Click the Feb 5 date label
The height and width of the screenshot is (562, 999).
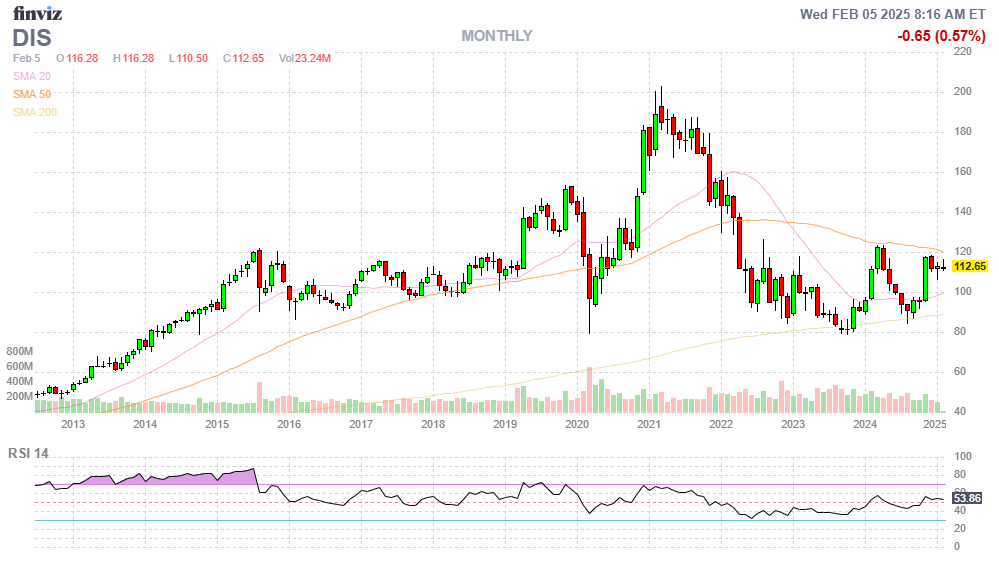[28, 58]
